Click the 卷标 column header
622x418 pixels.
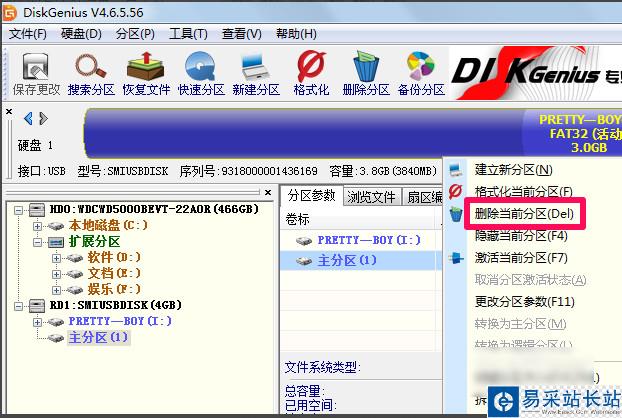coord(361,219)
